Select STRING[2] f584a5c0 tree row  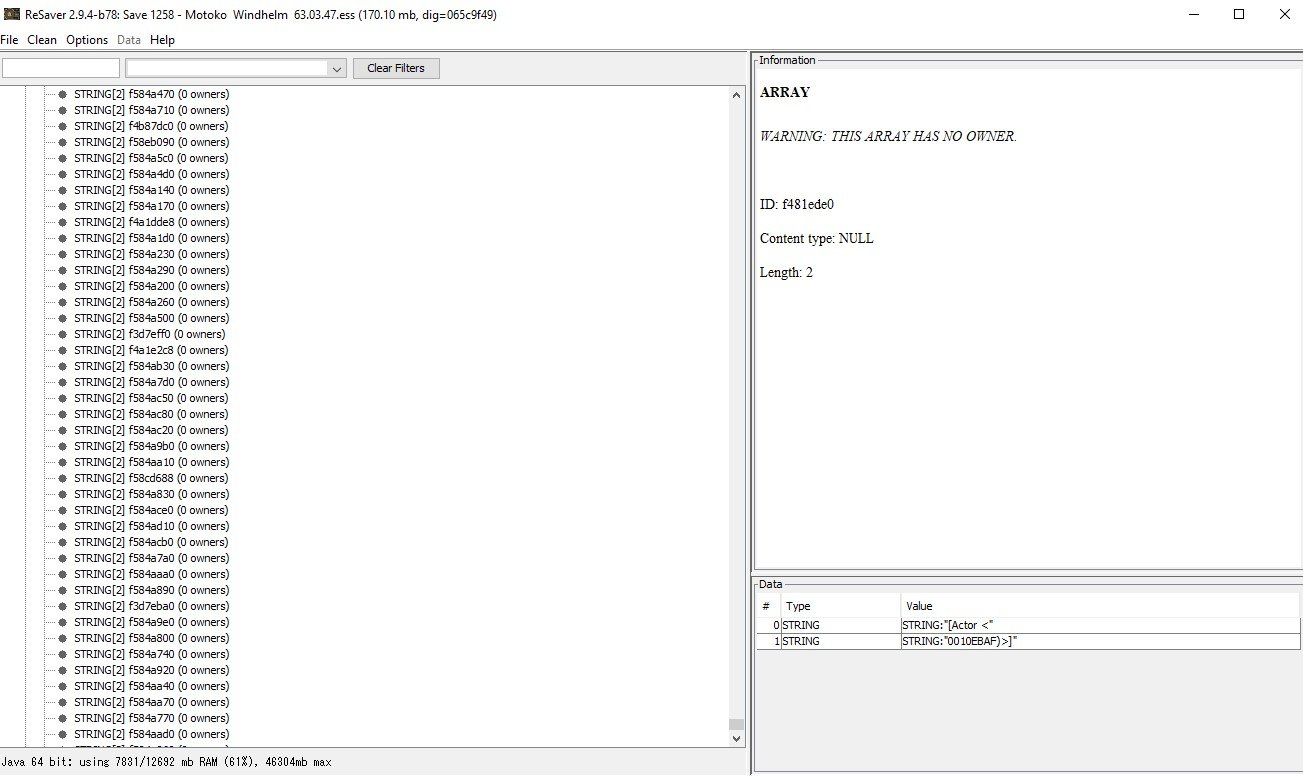[150, 158]
